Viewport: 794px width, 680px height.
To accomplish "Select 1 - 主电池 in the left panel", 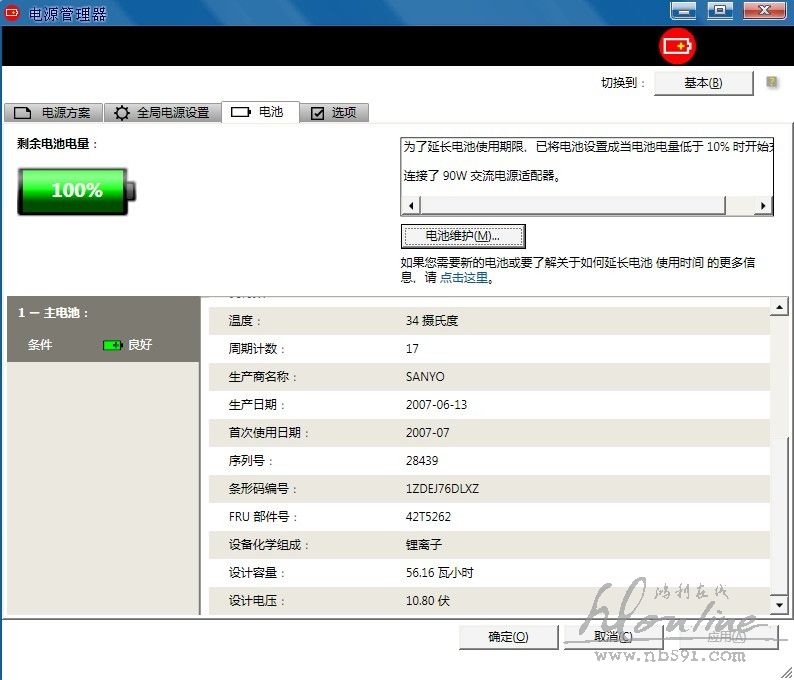I will (54, 313).
